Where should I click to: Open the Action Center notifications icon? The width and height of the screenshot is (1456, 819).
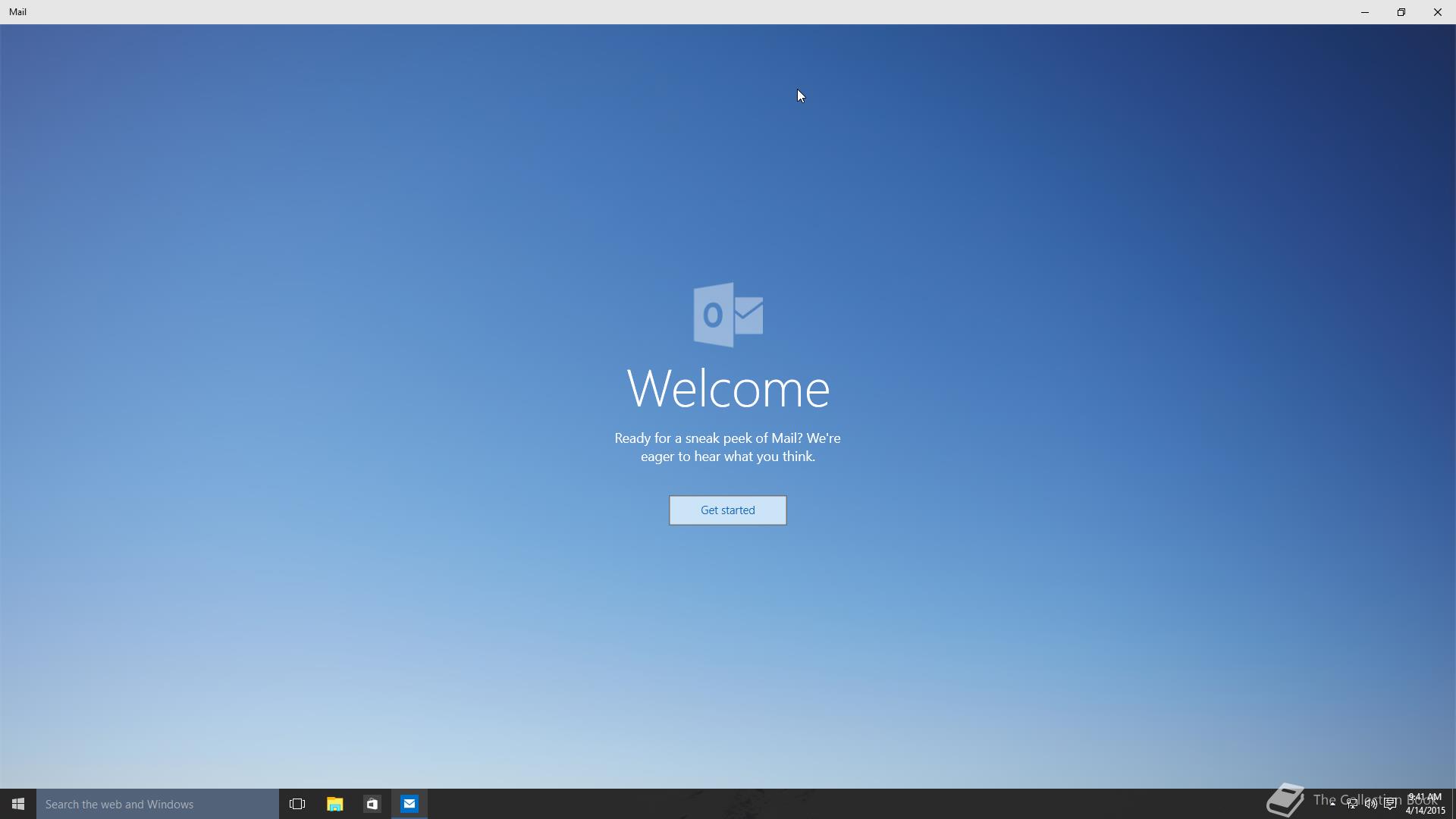click(x=1390, y=804)
